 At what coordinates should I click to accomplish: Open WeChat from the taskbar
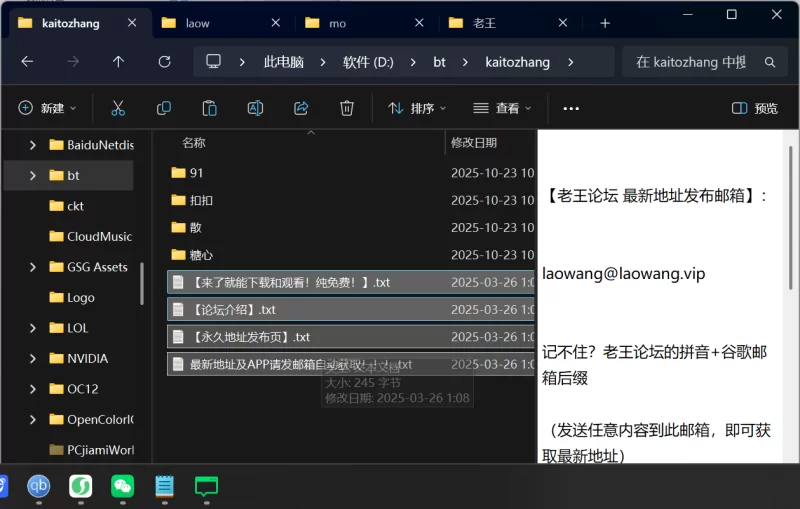point(122,487)
